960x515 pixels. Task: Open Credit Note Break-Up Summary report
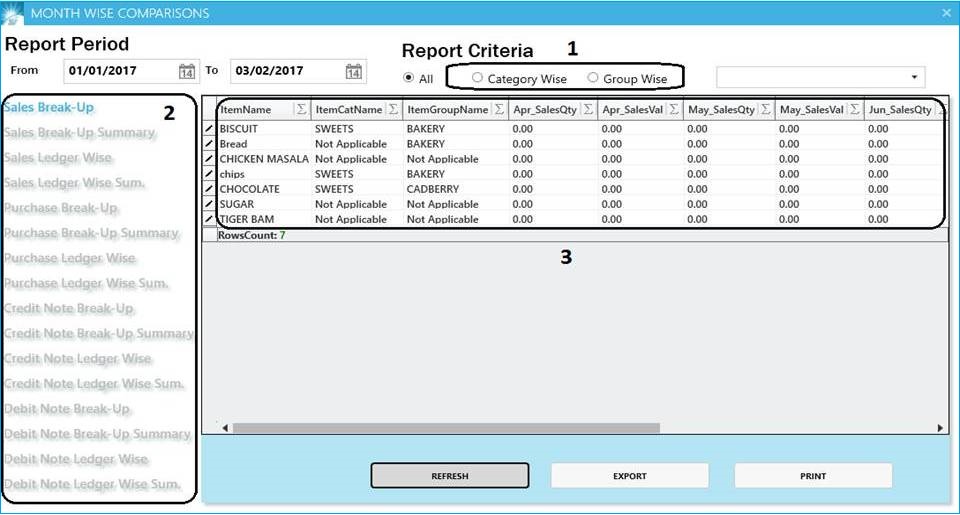(99, 333)
